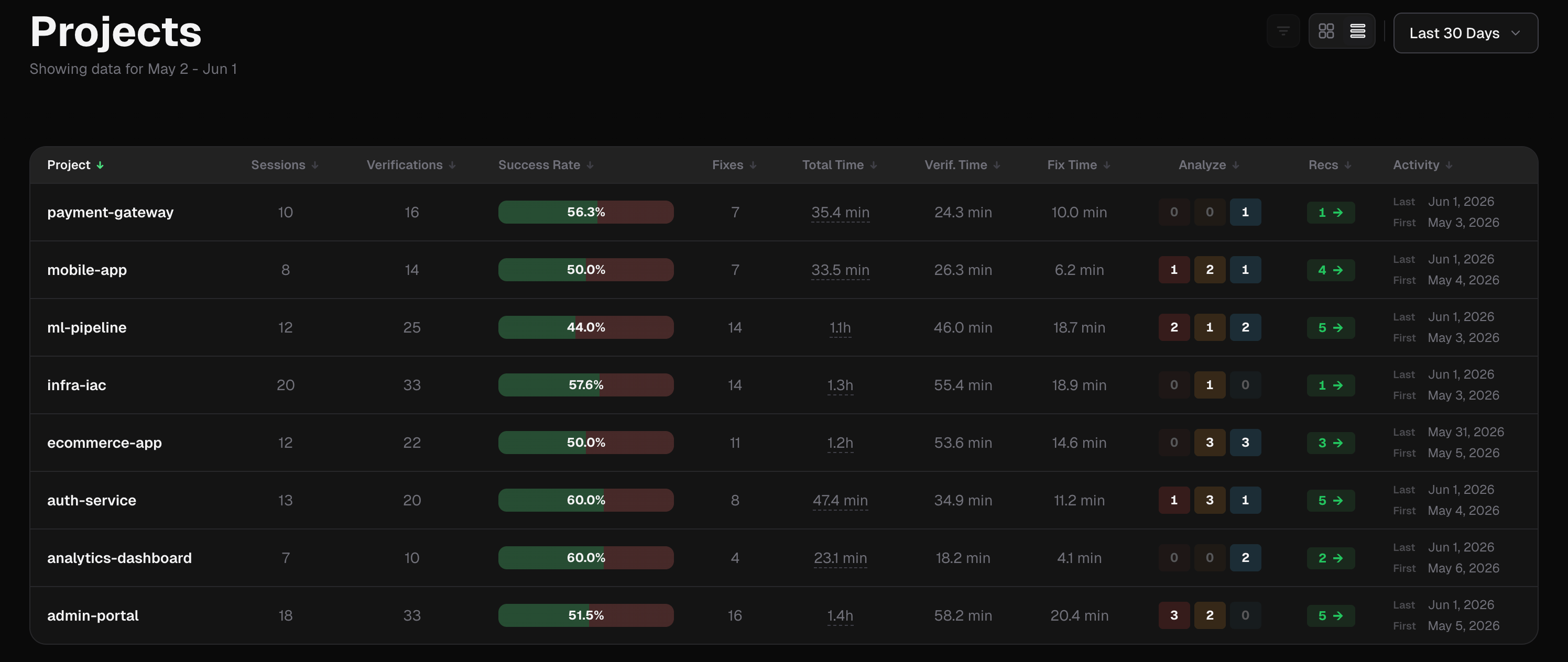Click infra-iac orange analyze badge
Screen dimensions: 1568x662
coord(1210,385)
